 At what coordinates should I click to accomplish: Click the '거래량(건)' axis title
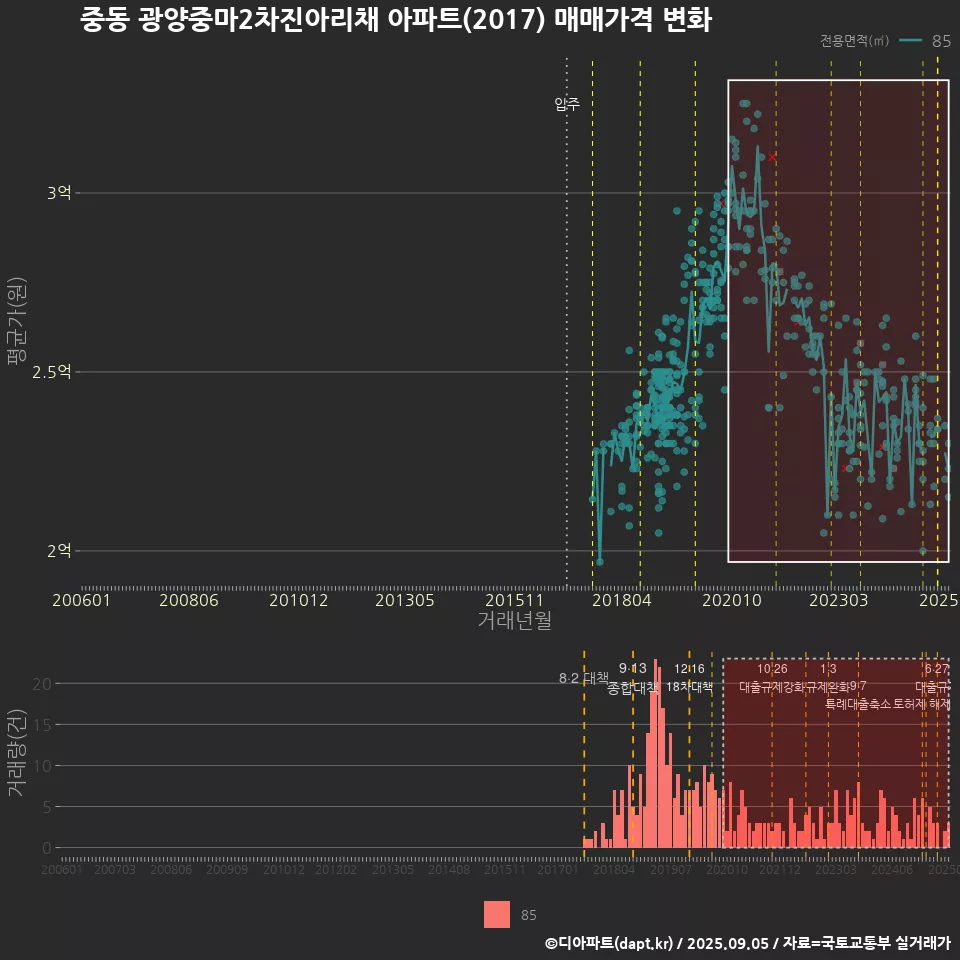pyautogui.click(x=16, y=752)
